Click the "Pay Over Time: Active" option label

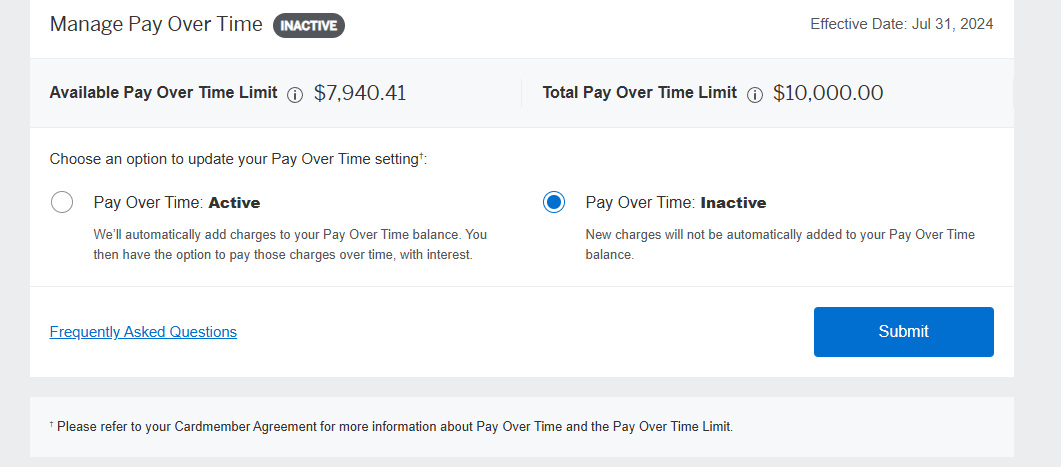point(177,202)
